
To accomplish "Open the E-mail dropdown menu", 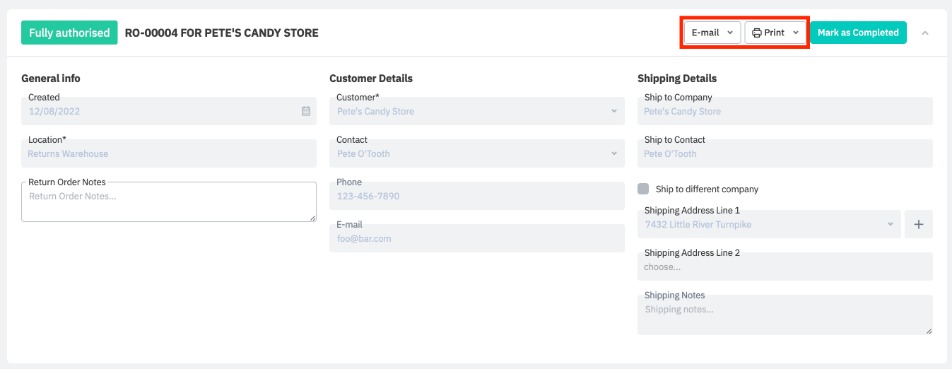I will tap(712, 33).
